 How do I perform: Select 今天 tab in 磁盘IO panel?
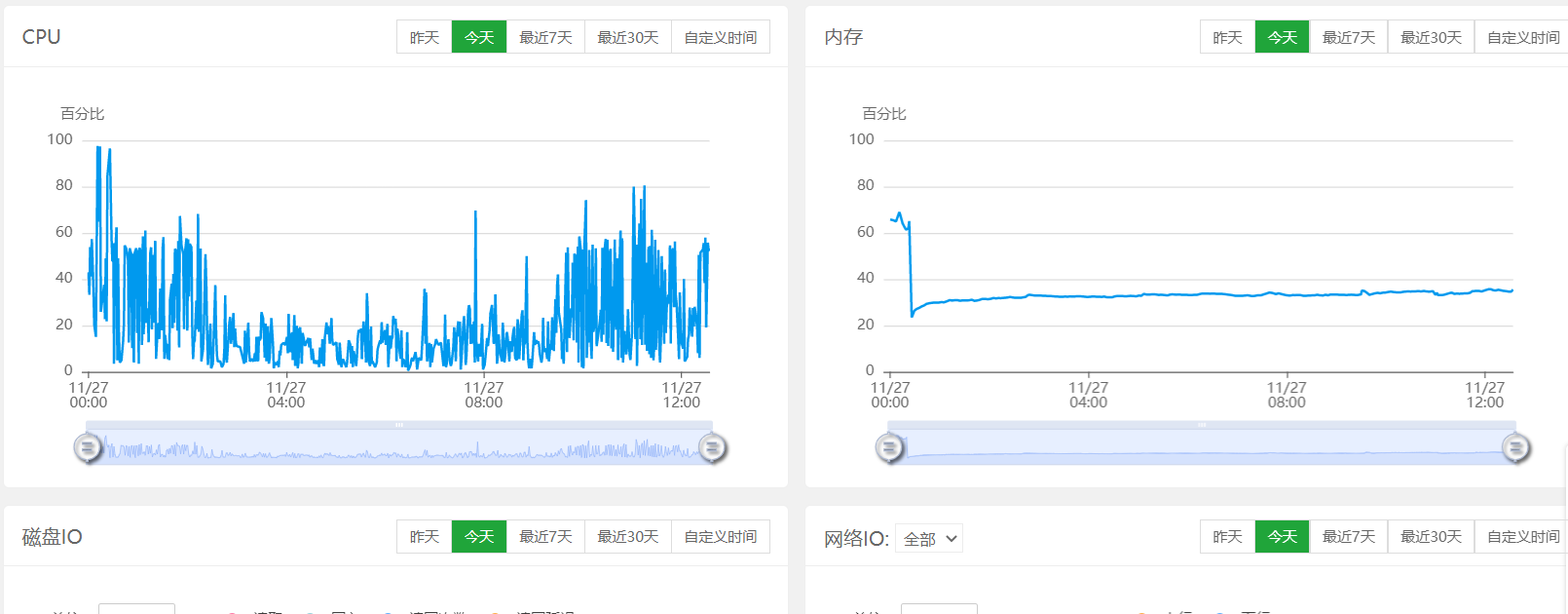click(x=479, y=537)
